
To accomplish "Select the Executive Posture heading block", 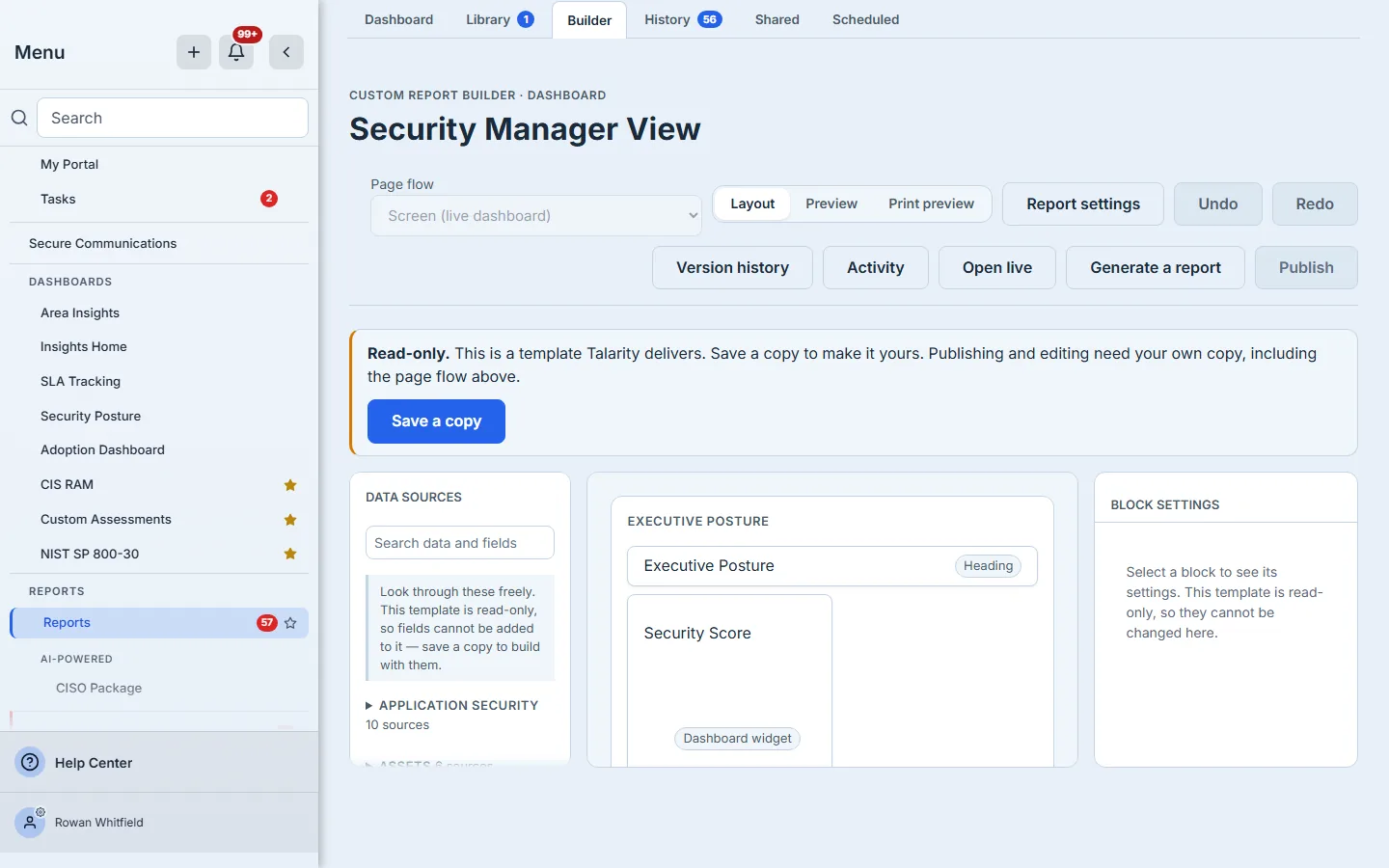I will click(832, 566).
